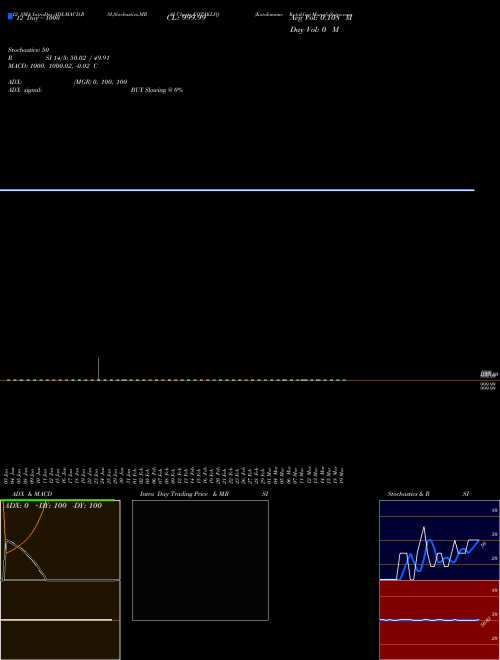The height and width of the screenshot is (660, 500).
Task: Click the 'CL: 999.99' closing price text
Action: pyautogui.click(x=186, y=18)
